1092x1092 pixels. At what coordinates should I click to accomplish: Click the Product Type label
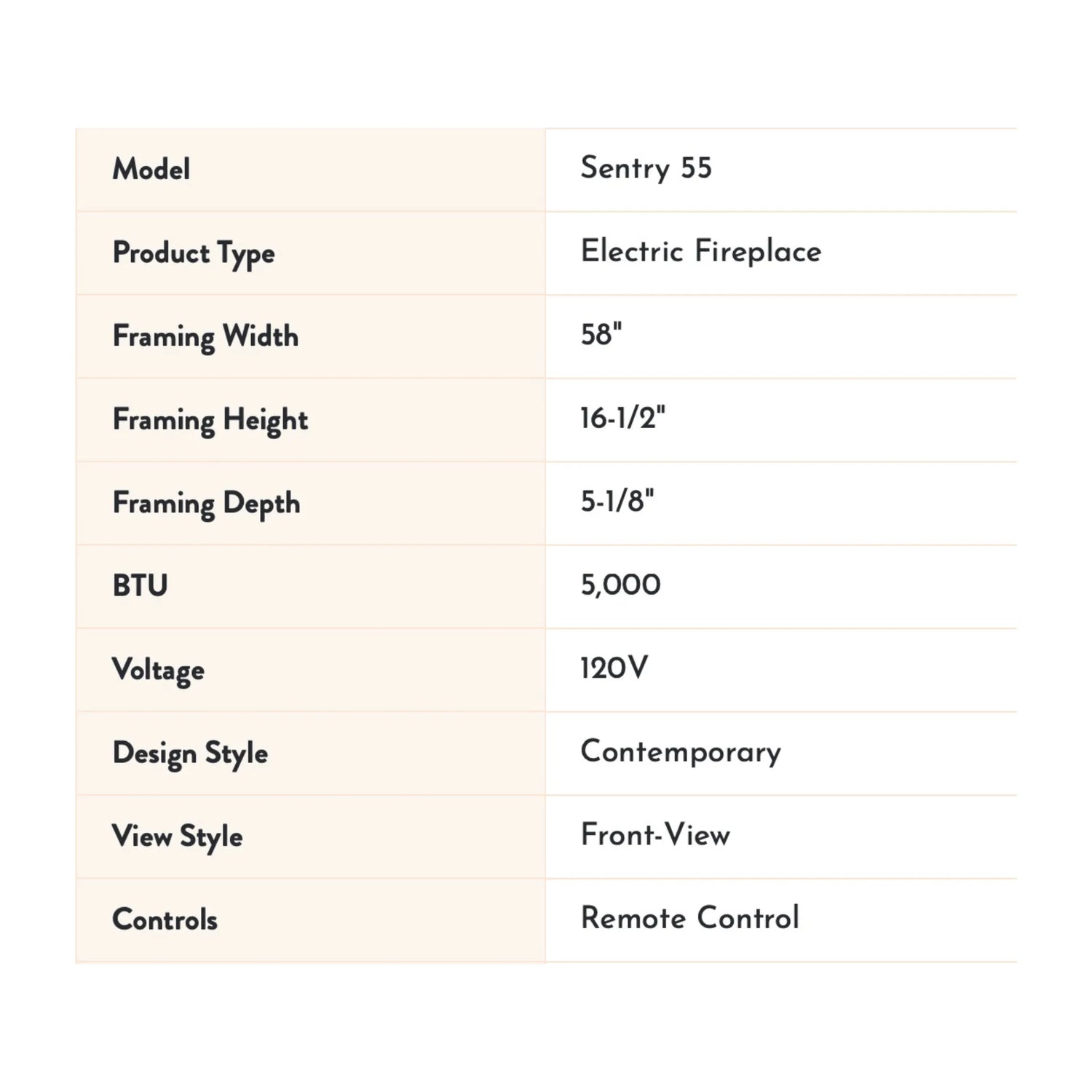194,253
